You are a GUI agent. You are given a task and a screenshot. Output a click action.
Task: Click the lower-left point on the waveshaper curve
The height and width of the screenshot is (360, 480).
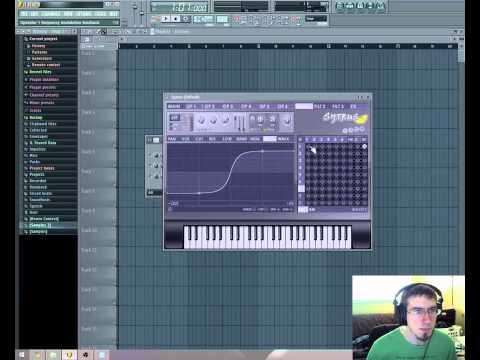199,193
